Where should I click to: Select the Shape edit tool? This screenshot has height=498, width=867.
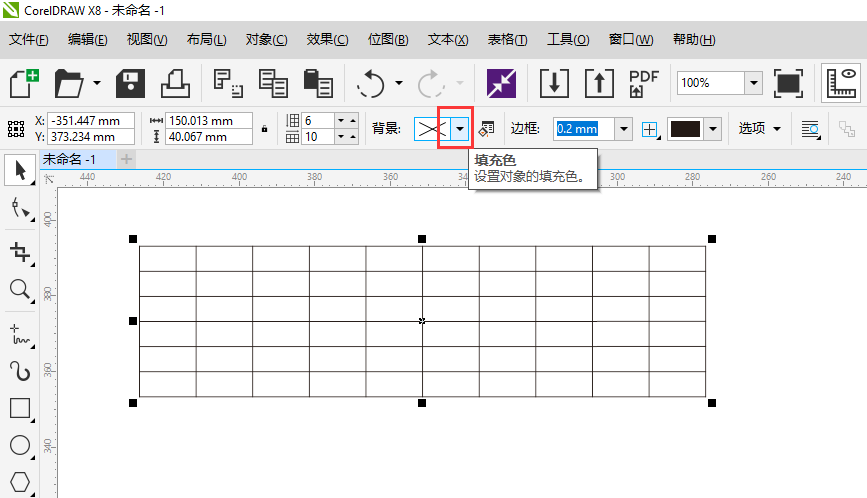point(20,209)
